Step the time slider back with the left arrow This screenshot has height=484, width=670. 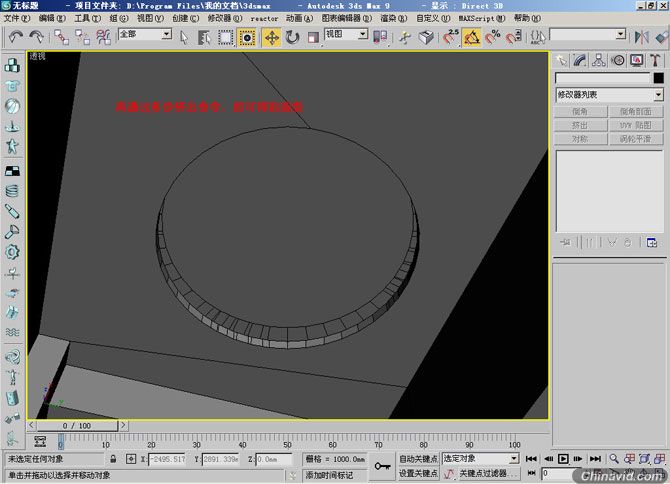tap(31, 425)
